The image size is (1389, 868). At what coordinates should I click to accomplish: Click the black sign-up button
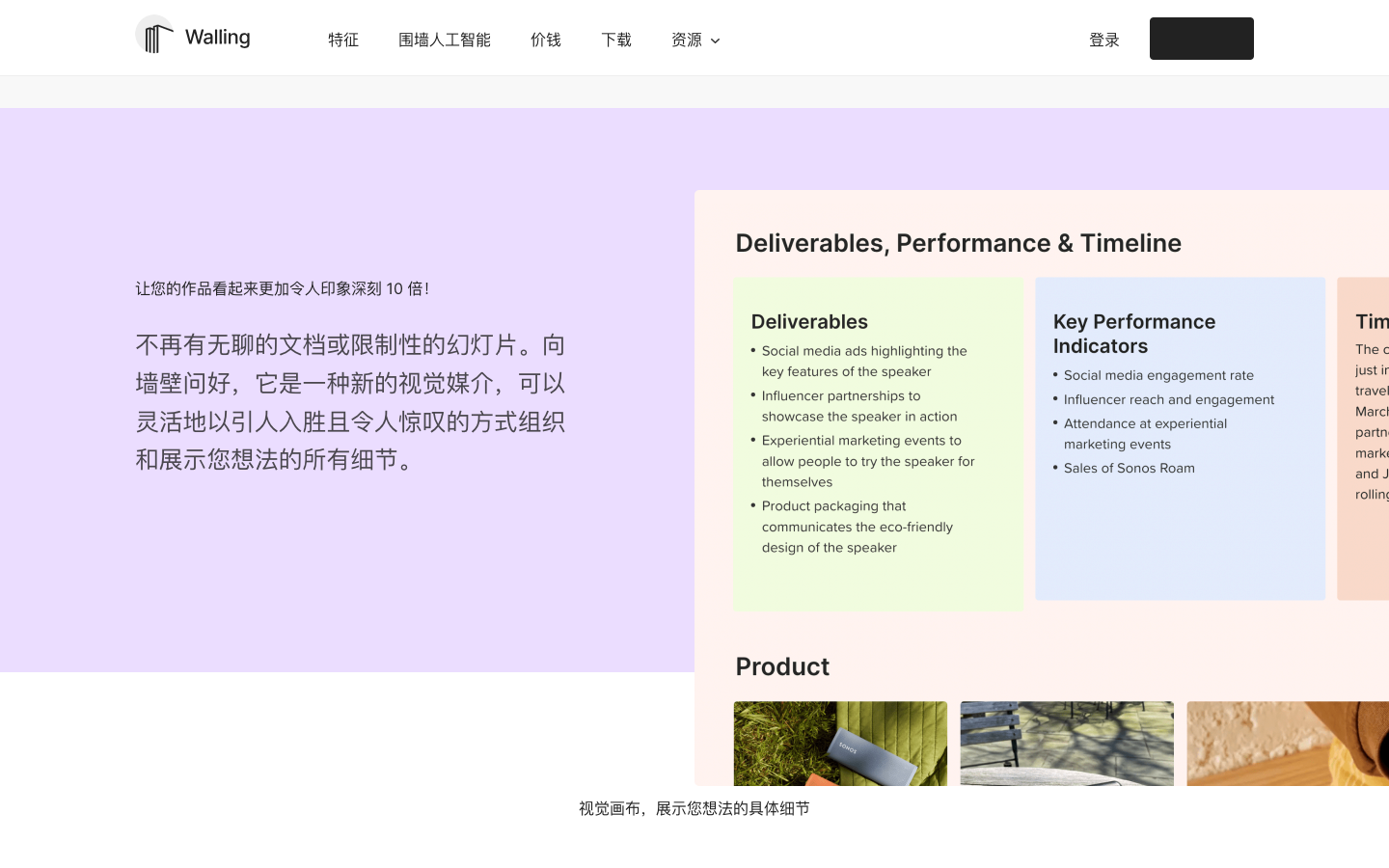(x=1202, y=39)
